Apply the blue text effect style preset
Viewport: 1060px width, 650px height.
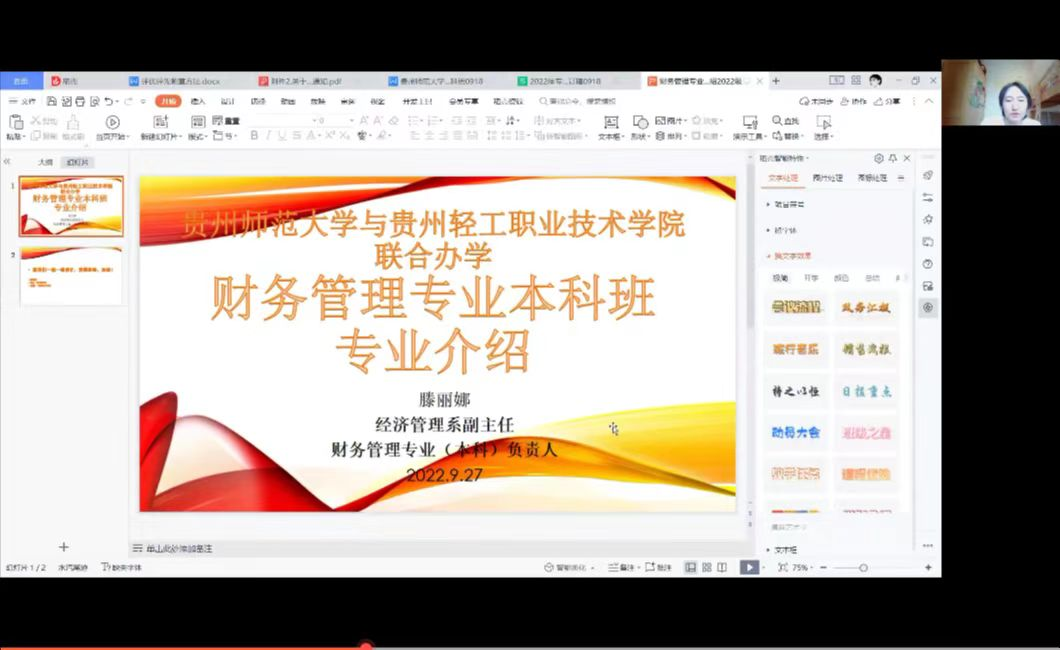tap(796, 432)
